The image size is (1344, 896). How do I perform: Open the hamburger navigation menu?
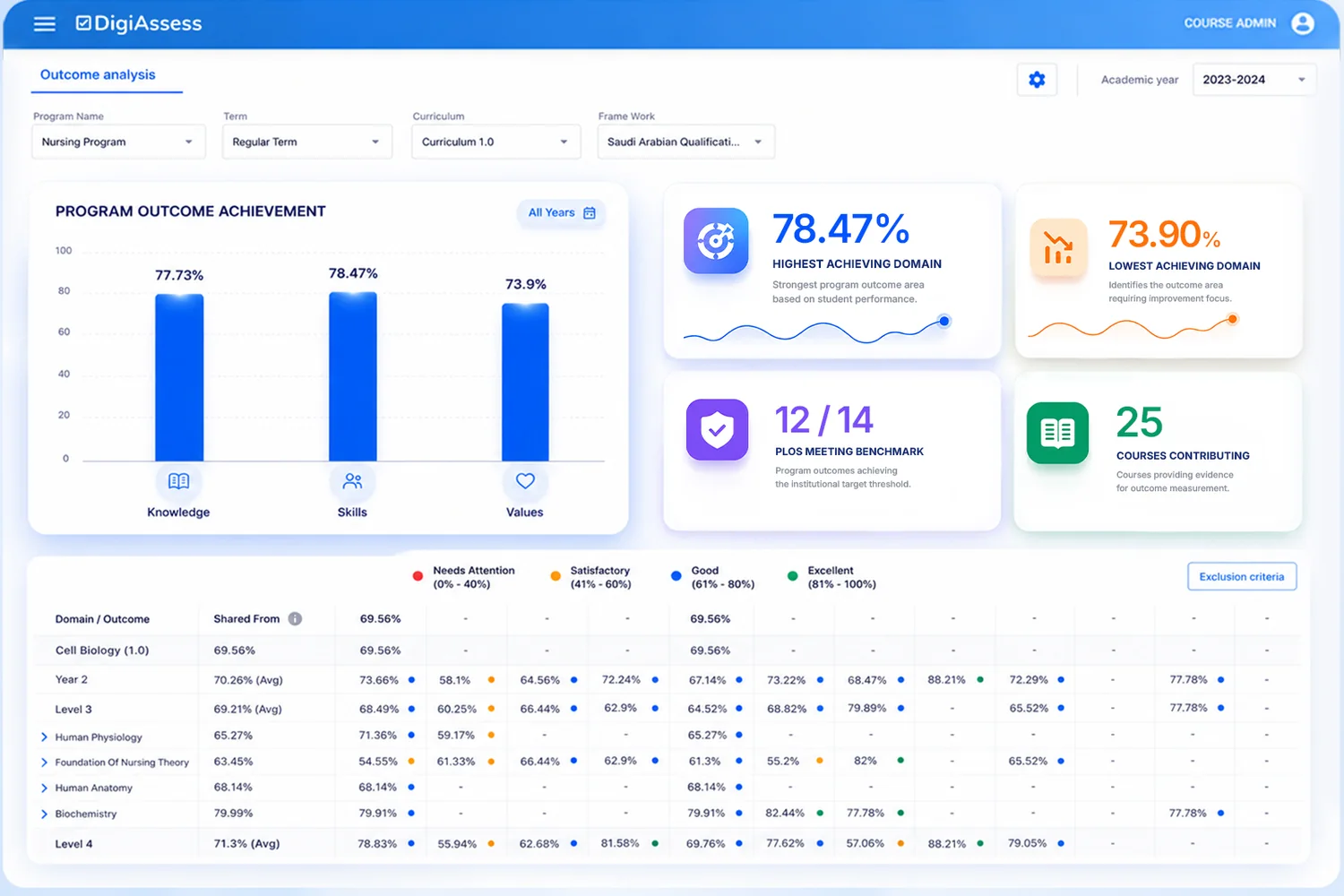pyautogui.click(x=45, y=24)
